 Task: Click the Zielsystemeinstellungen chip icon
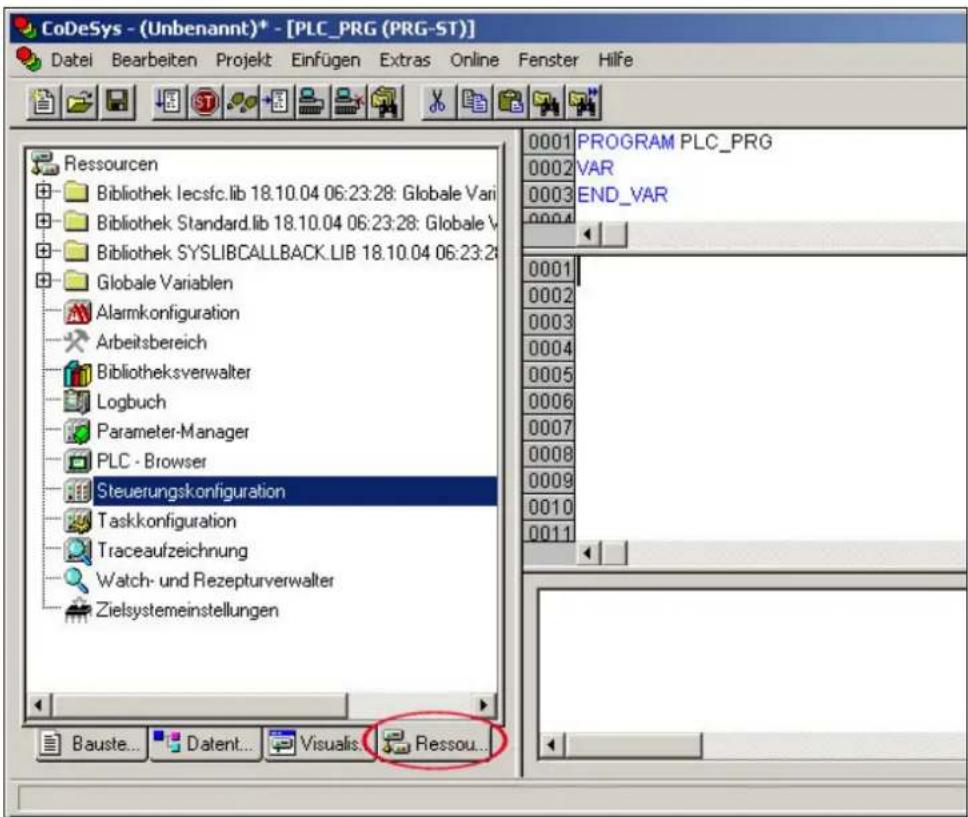77,610
